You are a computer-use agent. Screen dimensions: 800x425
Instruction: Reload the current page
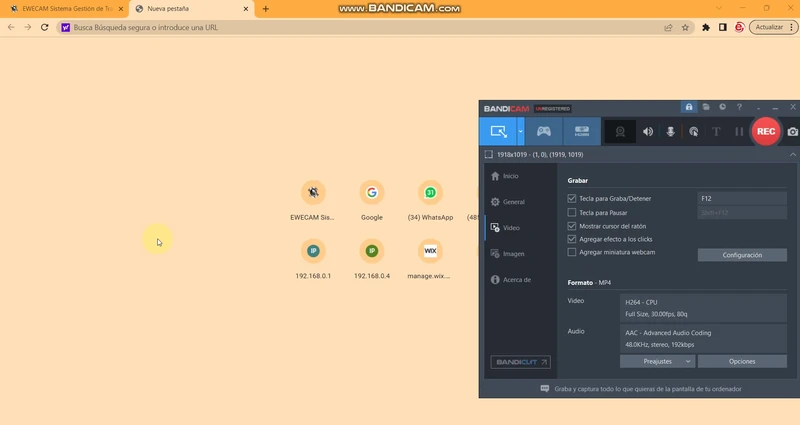[44, 28]
